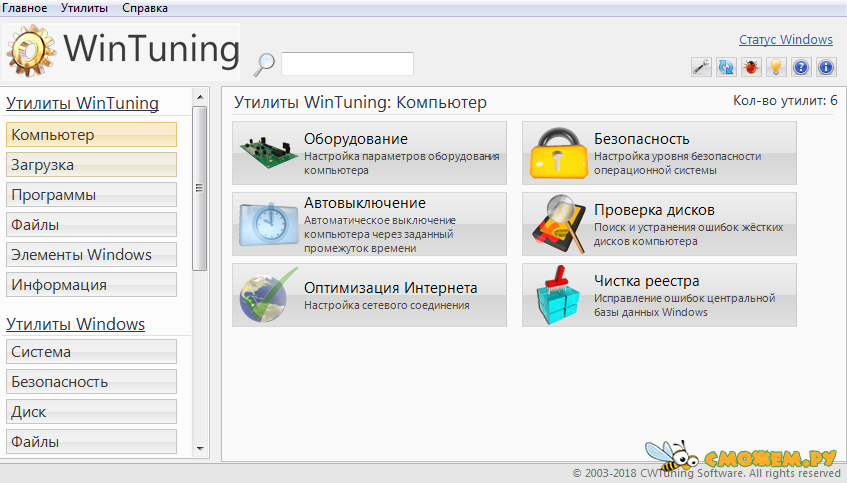Select the Элементы Windows category
847x483 pixels.
(x=91, y=254)
